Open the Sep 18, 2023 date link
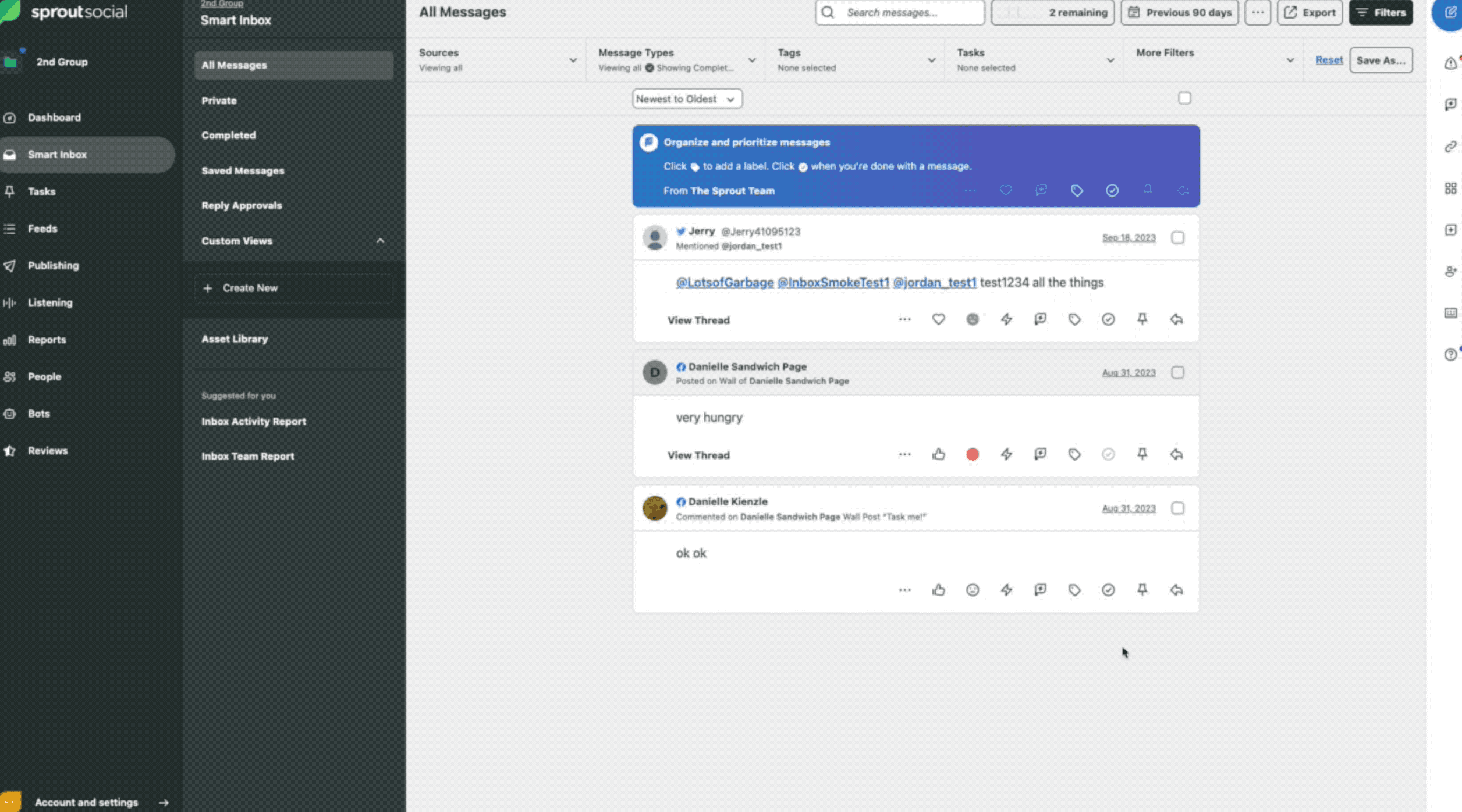Viewport: 1462px width, 812px height. (x=1129, y=237)
